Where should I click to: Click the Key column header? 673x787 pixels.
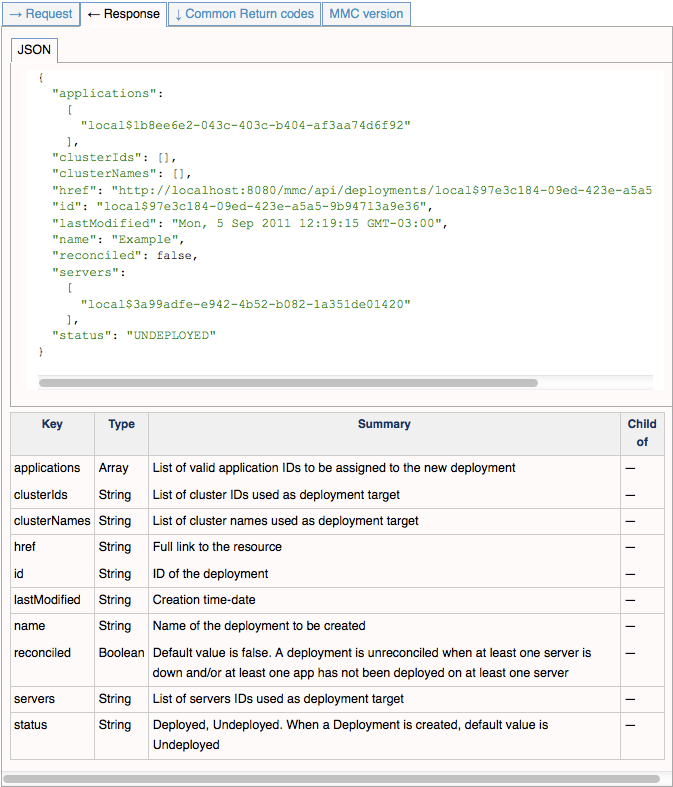[x=52, y=424]
